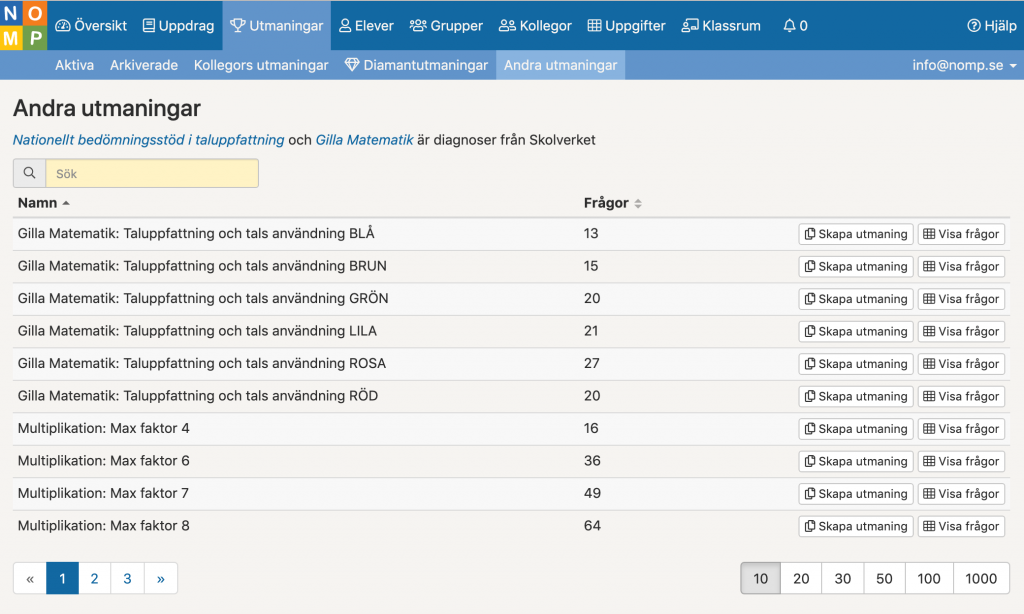
Task: Show questions for Max faktor 6
Action: pos(961,461)
